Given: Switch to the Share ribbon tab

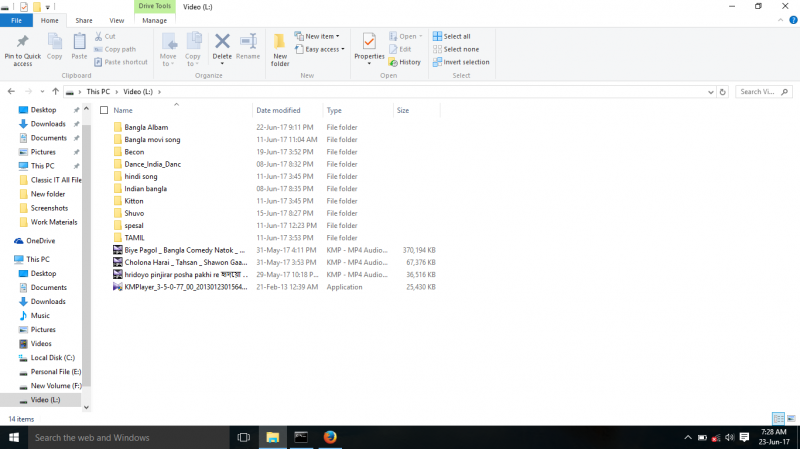Looking at the screenshot, I should click(84, 20).
